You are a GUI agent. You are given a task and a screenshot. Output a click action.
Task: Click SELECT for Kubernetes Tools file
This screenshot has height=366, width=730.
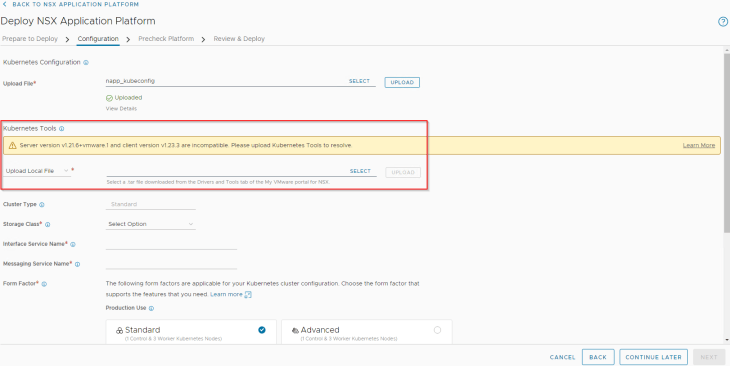pyautogui.click(x=360, y=171)
